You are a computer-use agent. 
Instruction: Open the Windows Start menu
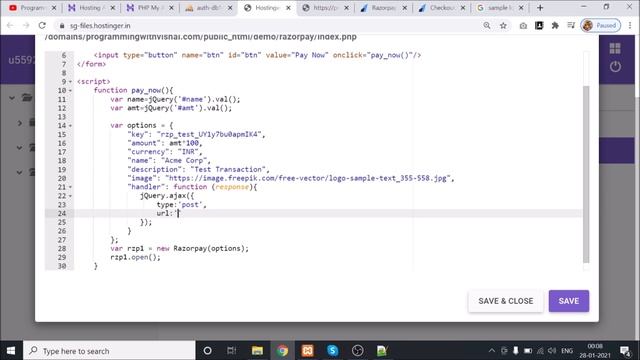(x=11, y=351)
